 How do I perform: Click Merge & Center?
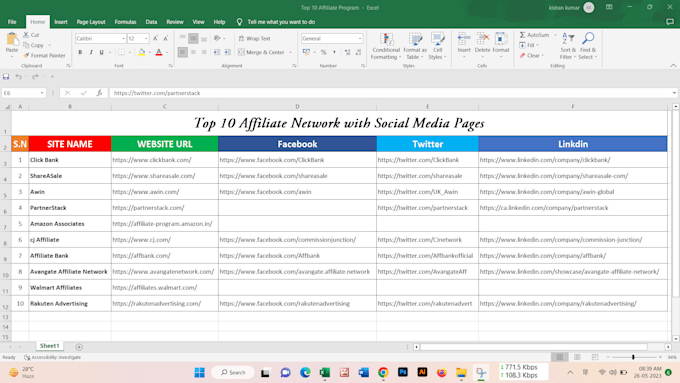(x=262, y=52)
